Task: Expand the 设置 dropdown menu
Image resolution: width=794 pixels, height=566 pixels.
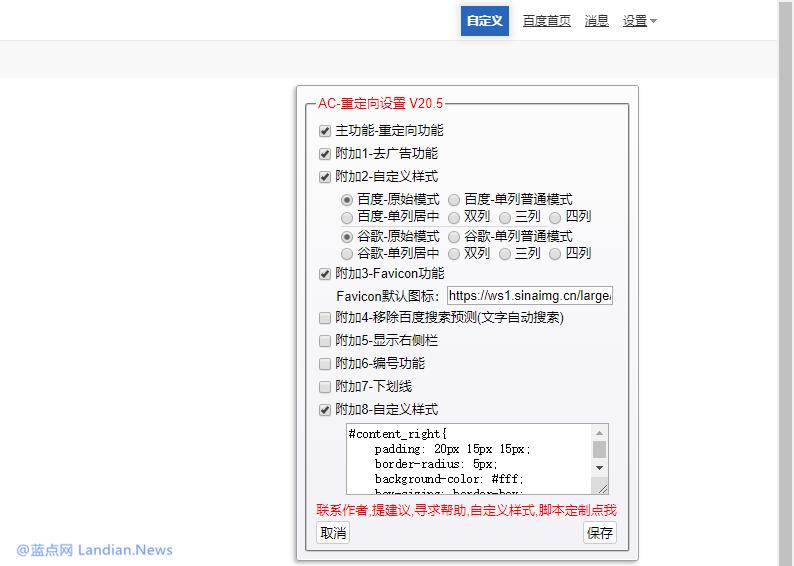Action: coord(639,21)
